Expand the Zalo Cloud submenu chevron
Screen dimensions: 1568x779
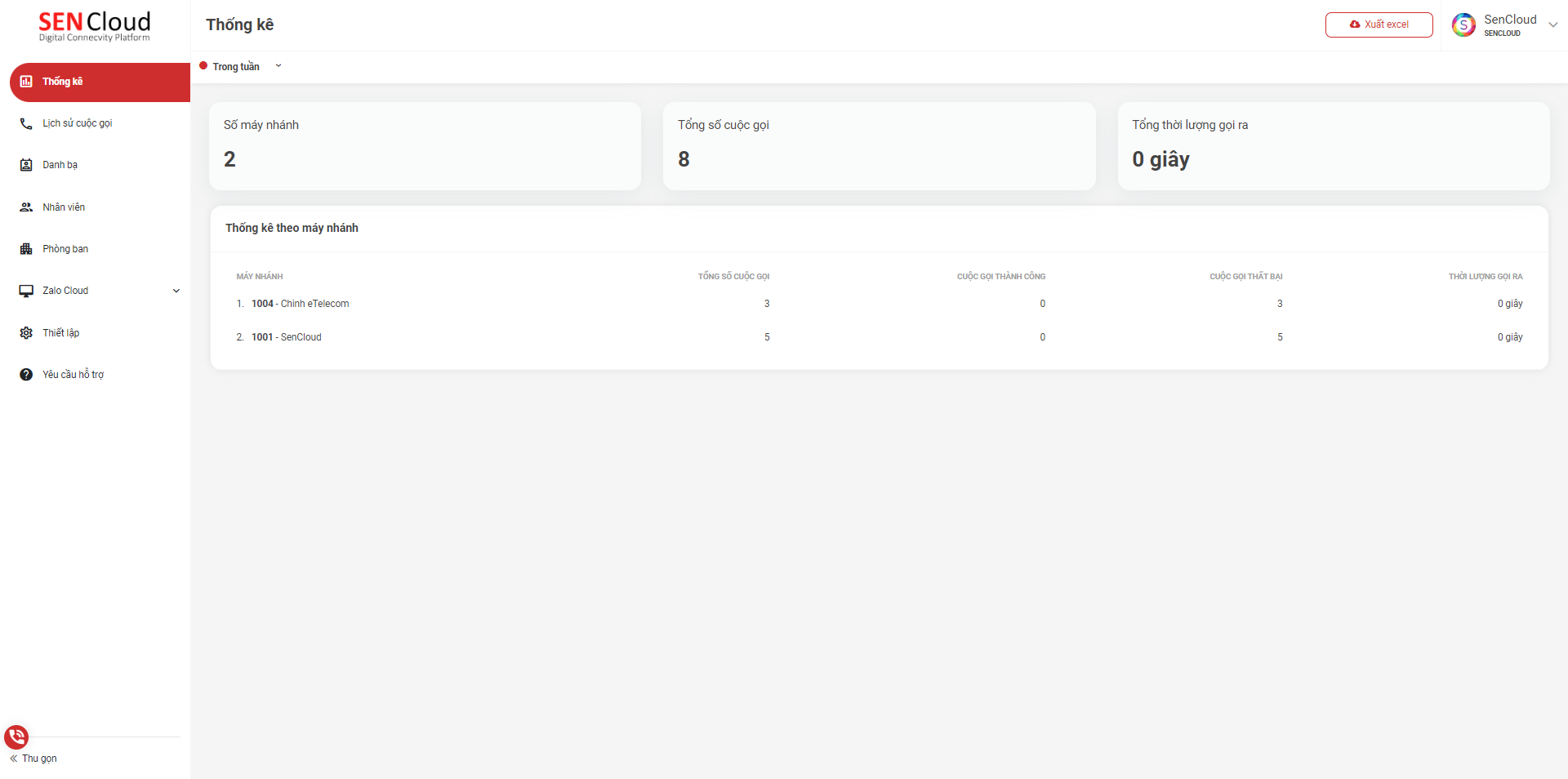176,291
